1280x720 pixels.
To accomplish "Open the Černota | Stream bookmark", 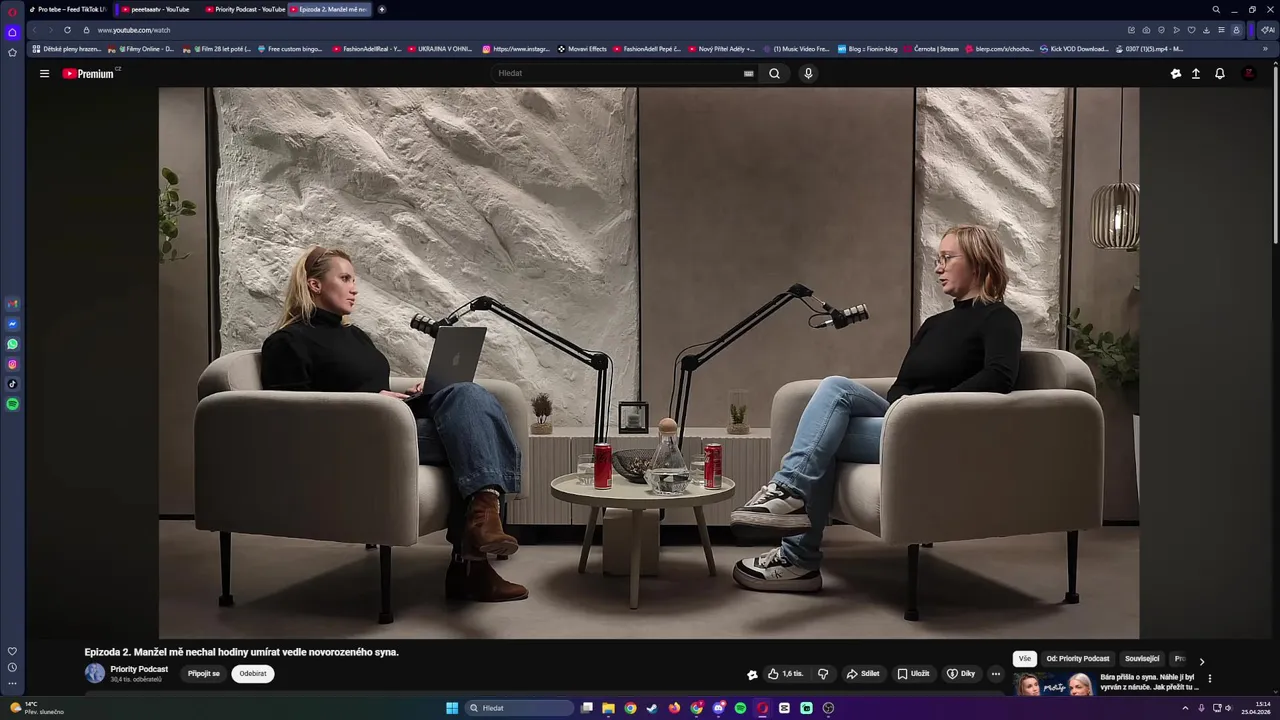I will pyautogui.click(x=931, y=48).
